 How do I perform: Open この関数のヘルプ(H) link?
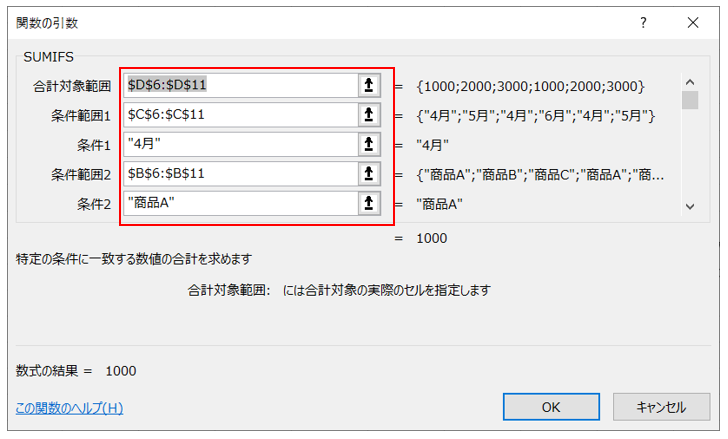[70, 408]
